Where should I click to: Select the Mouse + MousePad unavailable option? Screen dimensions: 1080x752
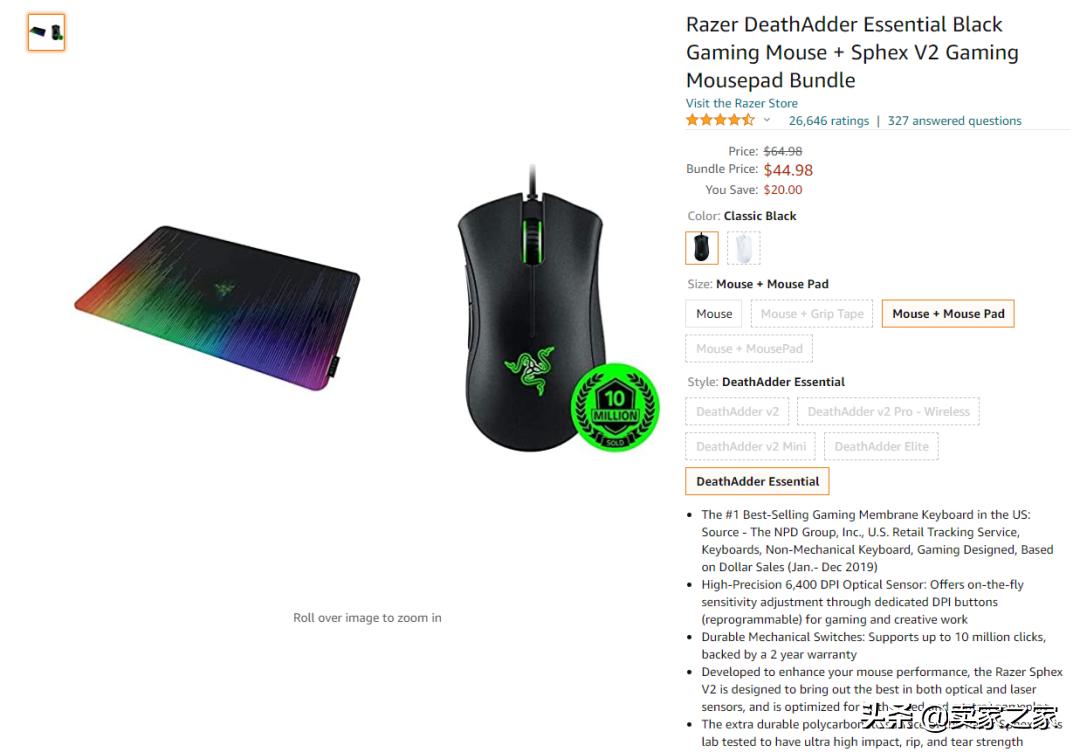click(749, 348)
